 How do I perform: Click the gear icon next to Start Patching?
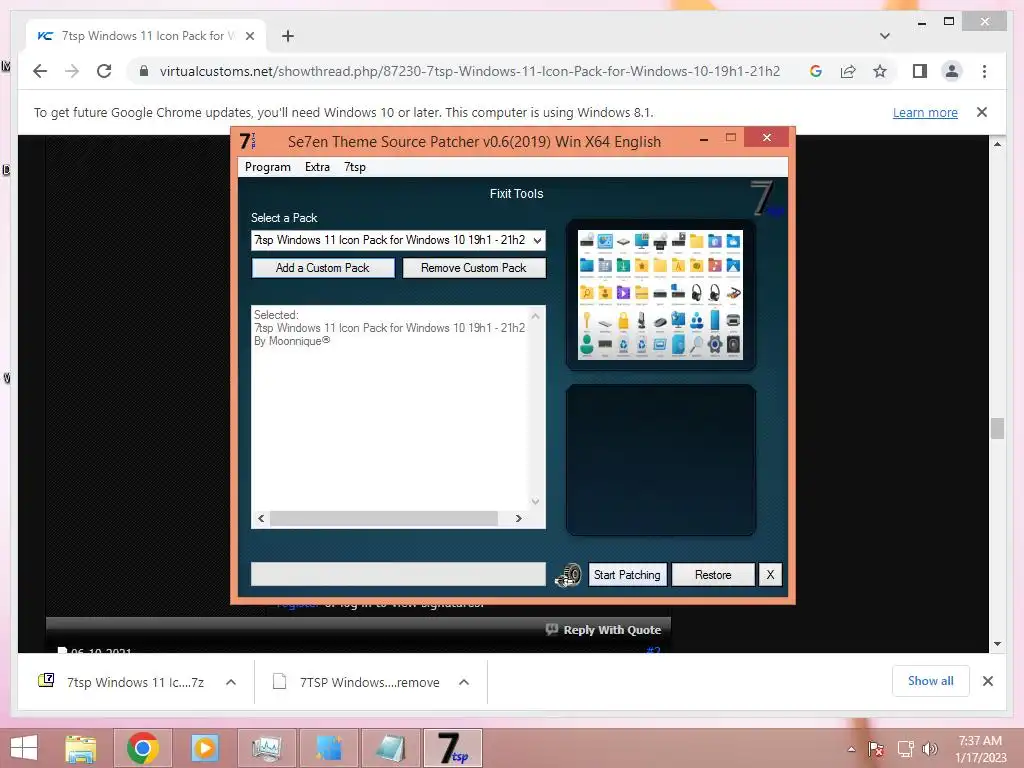click(x=568, y=575)
